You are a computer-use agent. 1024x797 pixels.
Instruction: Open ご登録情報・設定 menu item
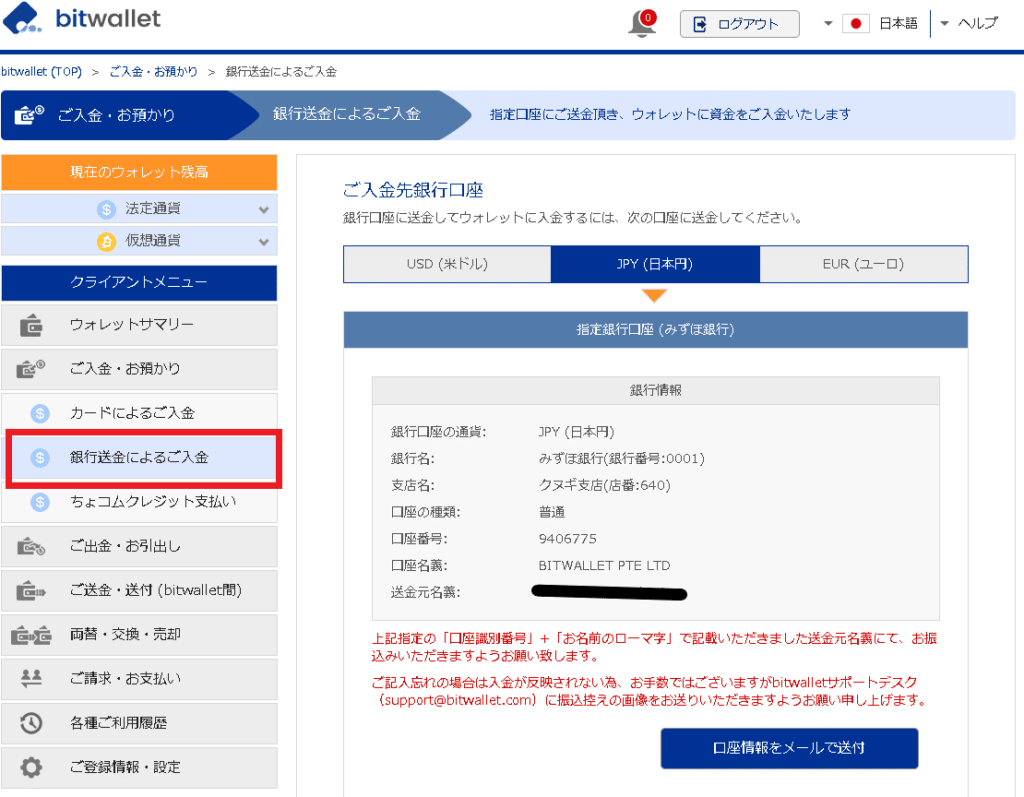tap(139, 768)
